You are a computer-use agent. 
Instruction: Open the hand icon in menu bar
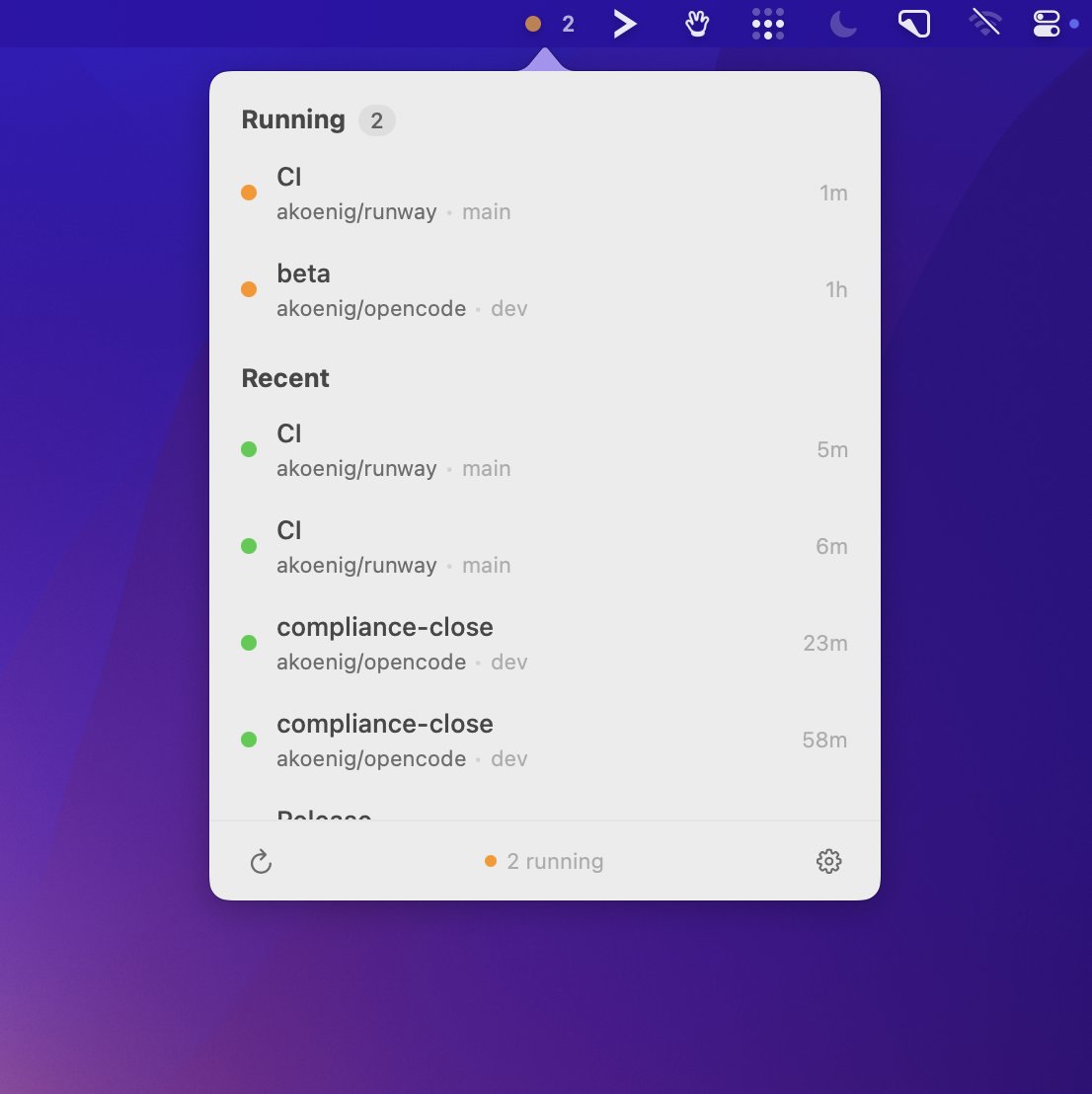[696, 25]
